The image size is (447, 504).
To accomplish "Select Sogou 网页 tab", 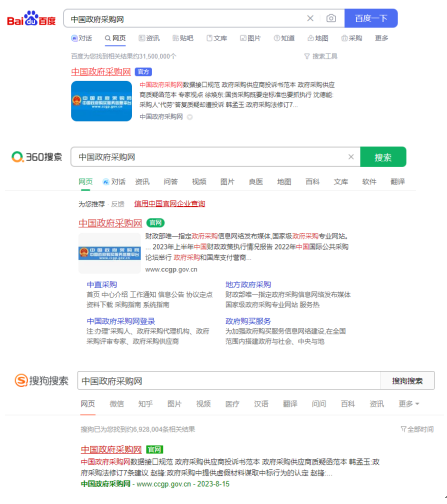I will pos(88,404).
